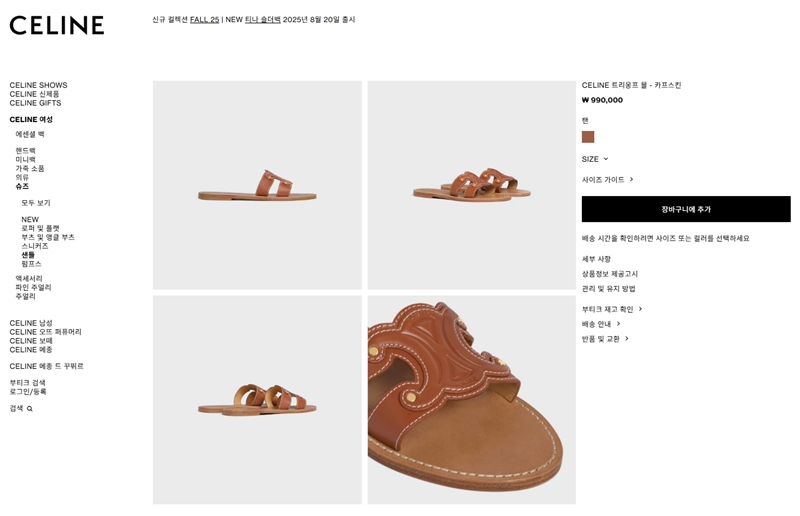Click the CELINE logo
This screenshot has width=800, height=516.
[x=57, y=25]
